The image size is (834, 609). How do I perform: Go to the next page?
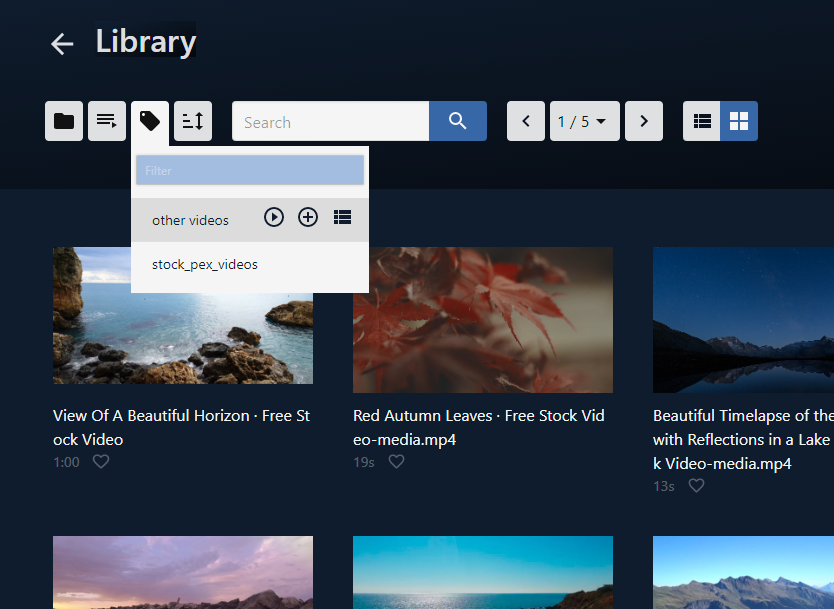pos(644,121)
